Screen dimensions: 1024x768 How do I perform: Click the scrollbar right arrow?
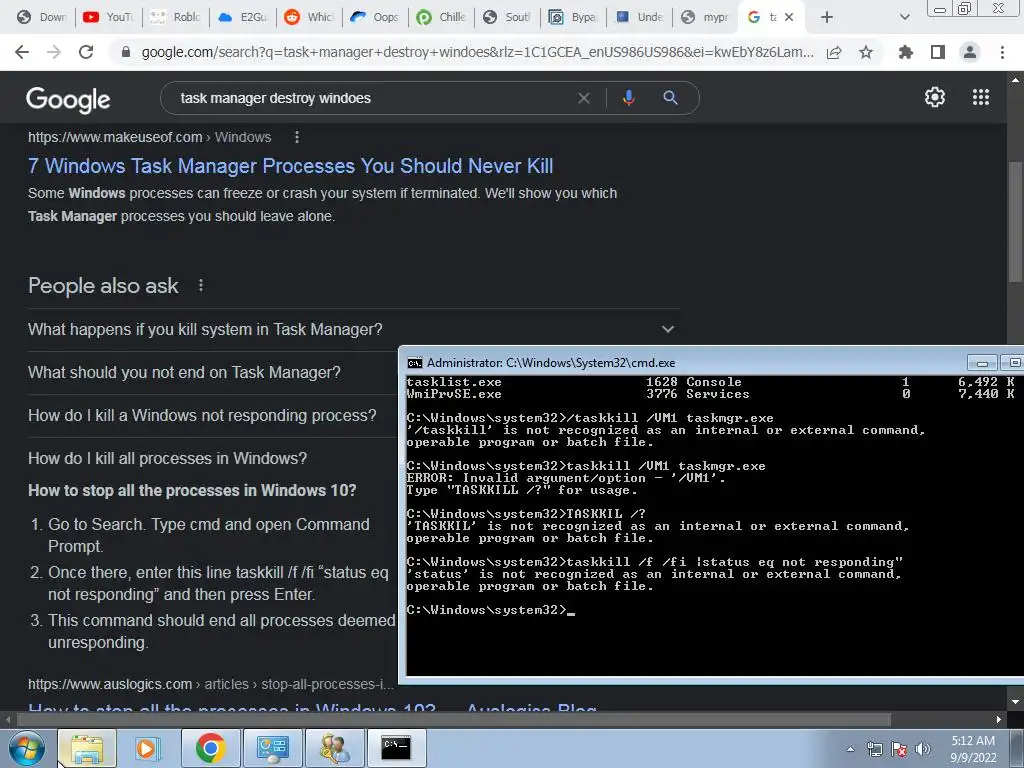[999, 720]
